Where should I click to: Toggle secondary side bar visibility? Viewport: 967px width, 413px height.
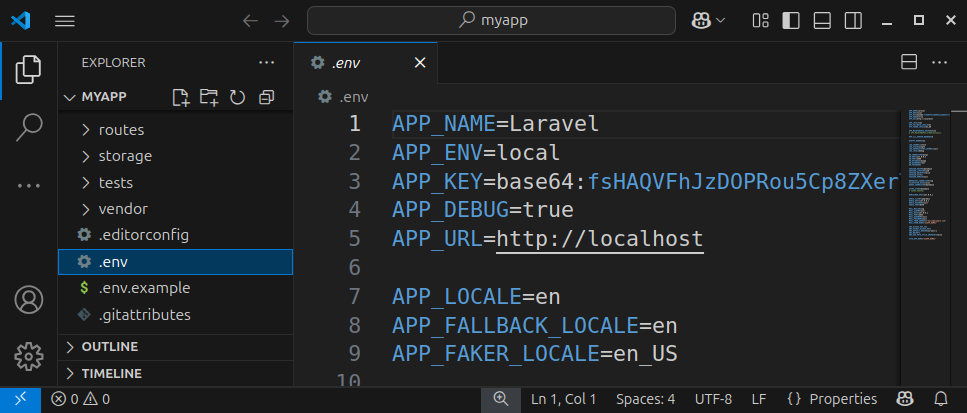point(854,21)
